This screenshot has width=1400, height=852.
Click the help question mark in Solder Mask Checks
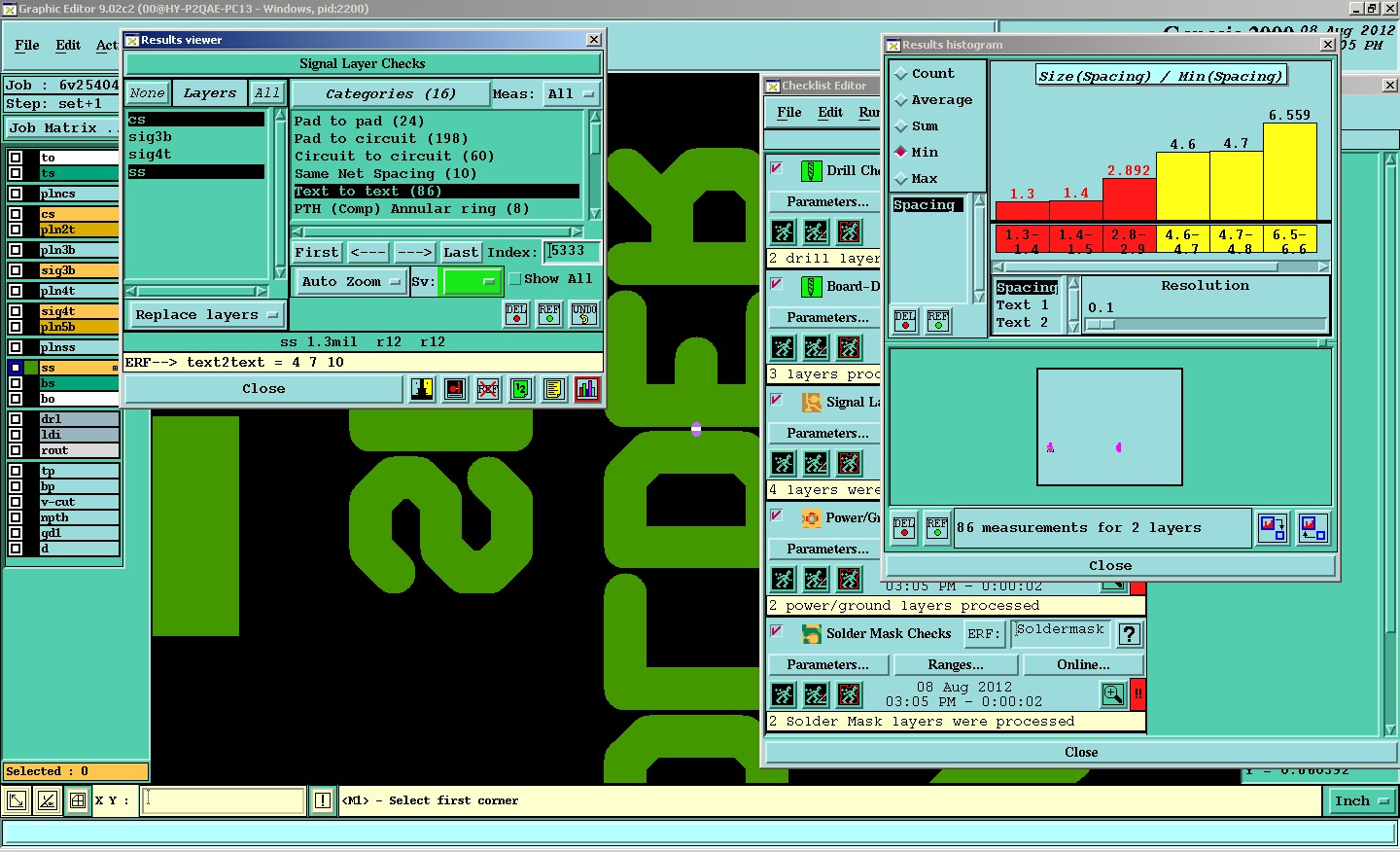pyautogui.click(x=1129, y=634)
